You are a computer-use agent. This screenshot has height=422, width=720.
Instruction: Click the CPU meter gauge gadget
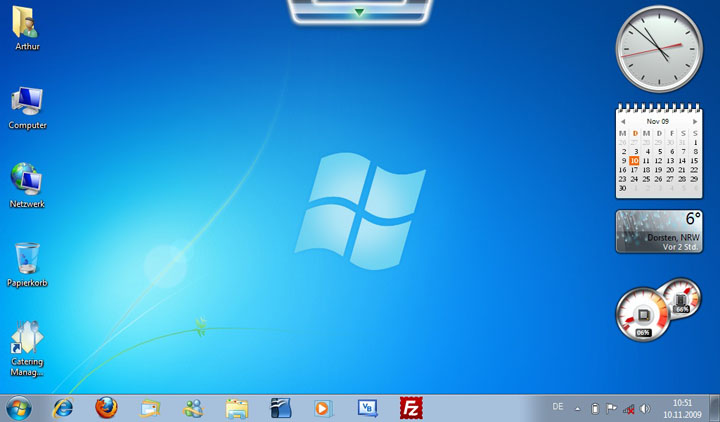[643, 315]
